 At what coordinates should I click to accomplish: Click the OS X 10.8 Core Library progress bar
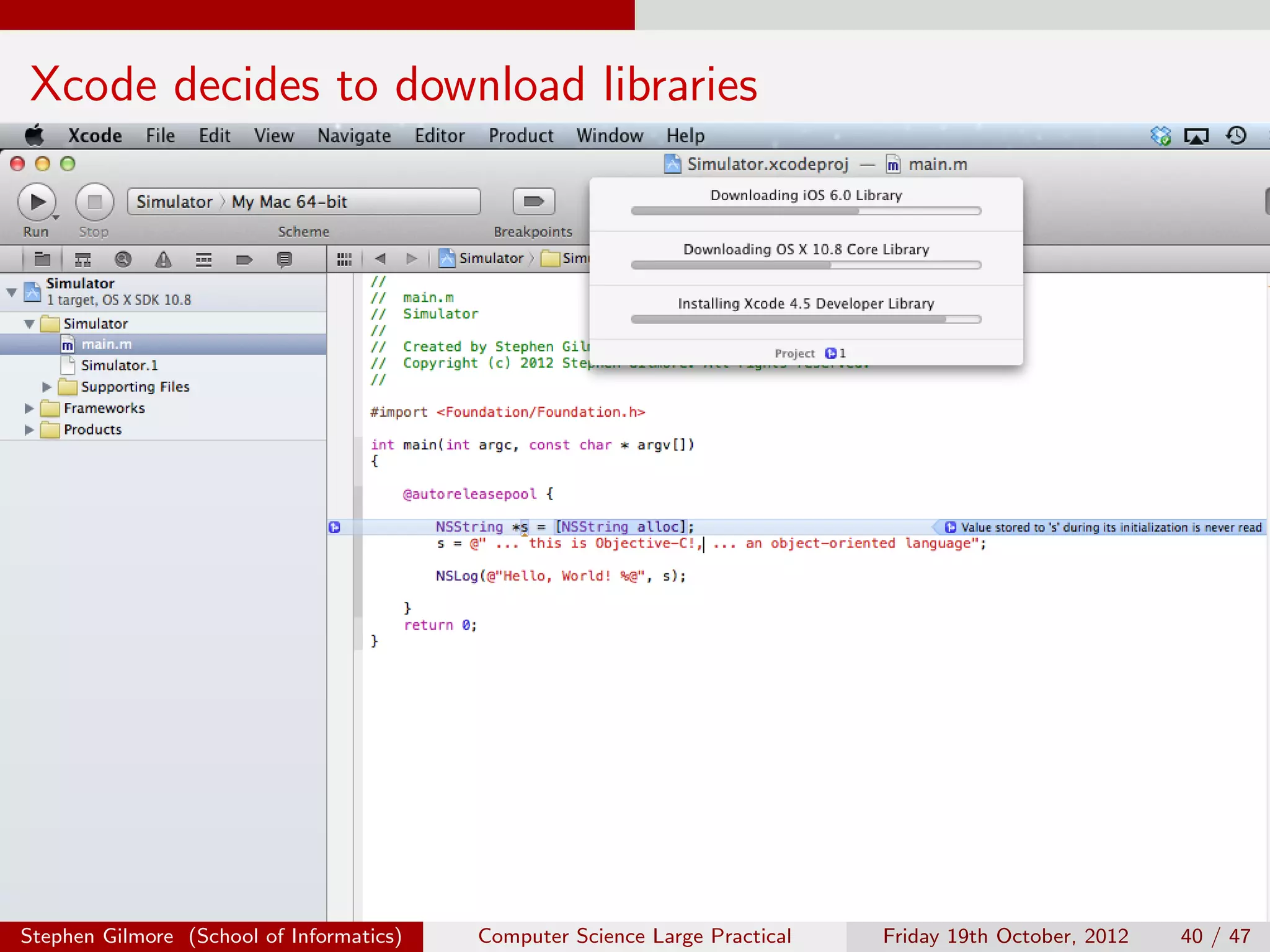(x=806, y=265)
